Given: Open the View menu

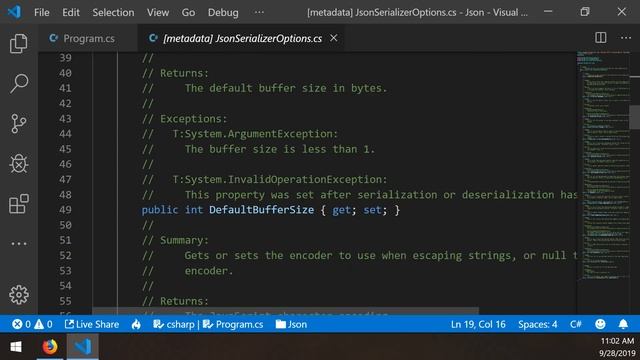Looking at the screenshot, I should tap(158, 12).
